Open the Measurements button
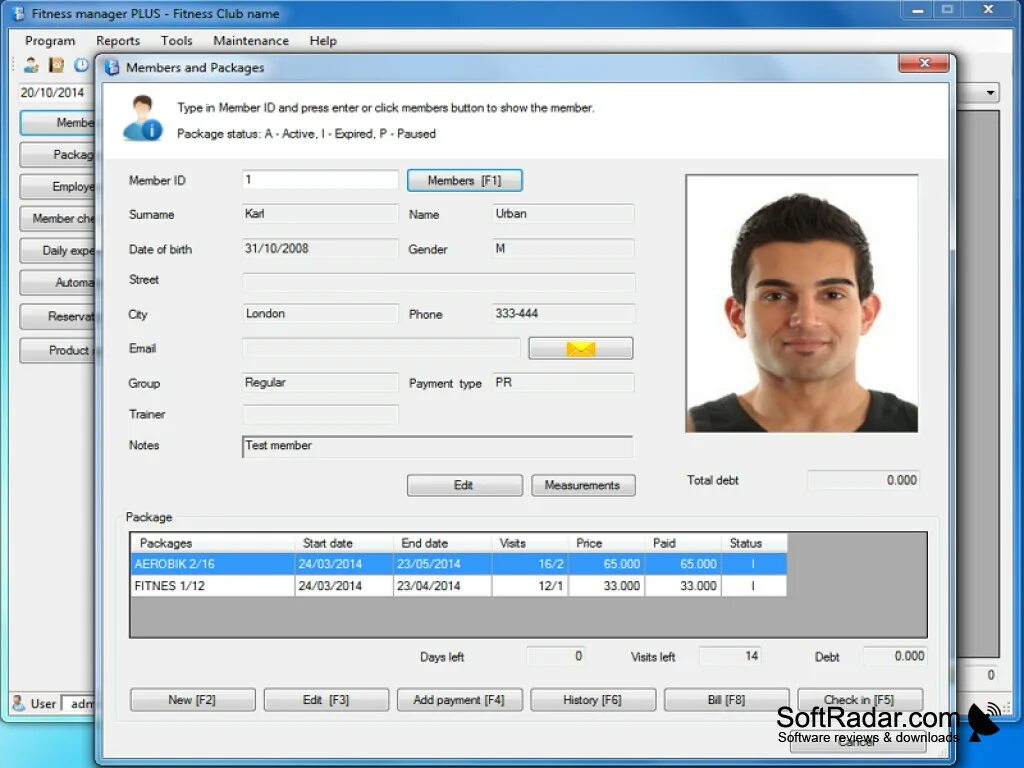The image size is (1024, 768). point(583,485)
